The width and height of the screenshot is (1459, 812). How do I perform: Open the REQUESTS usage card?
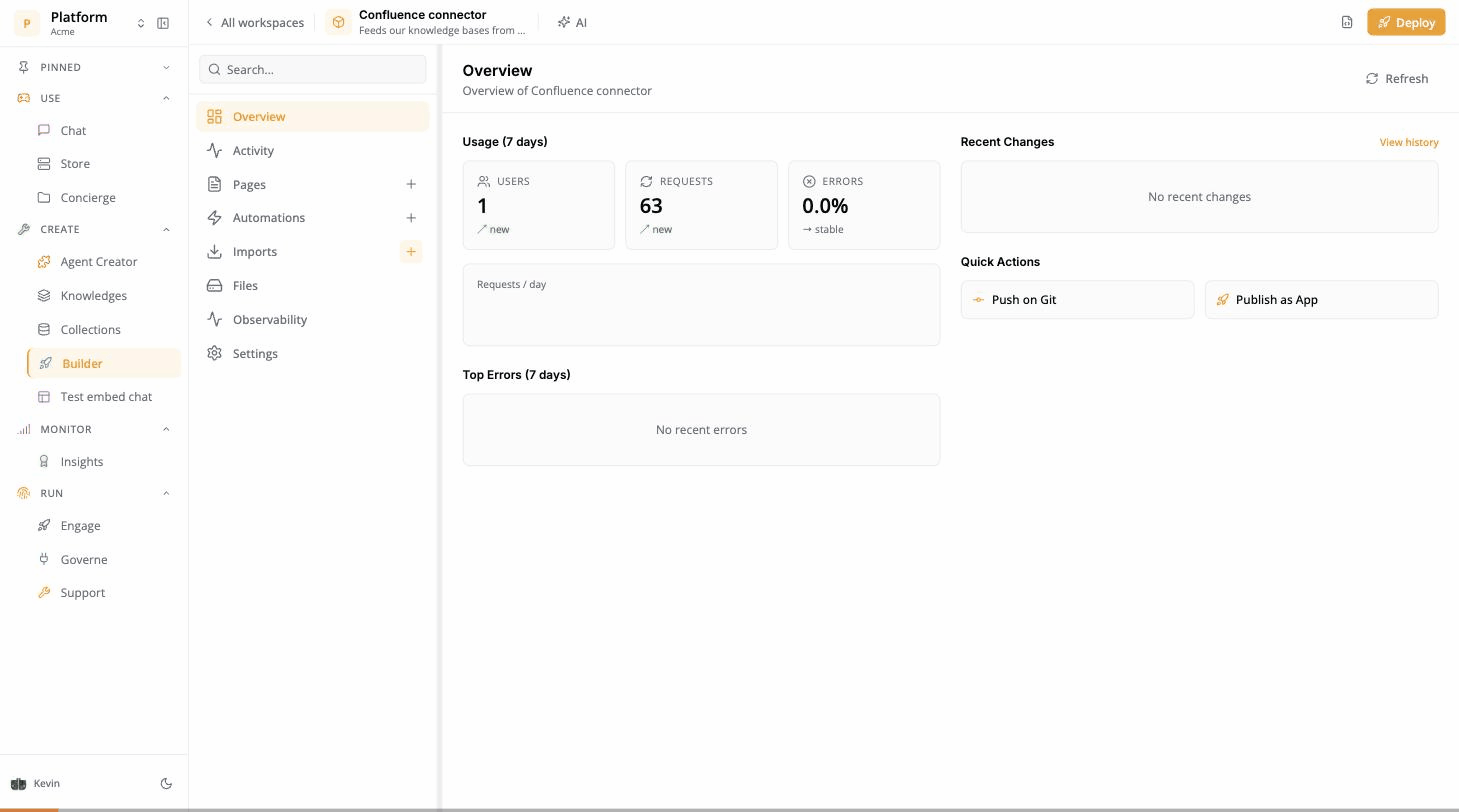click(701, 205)
